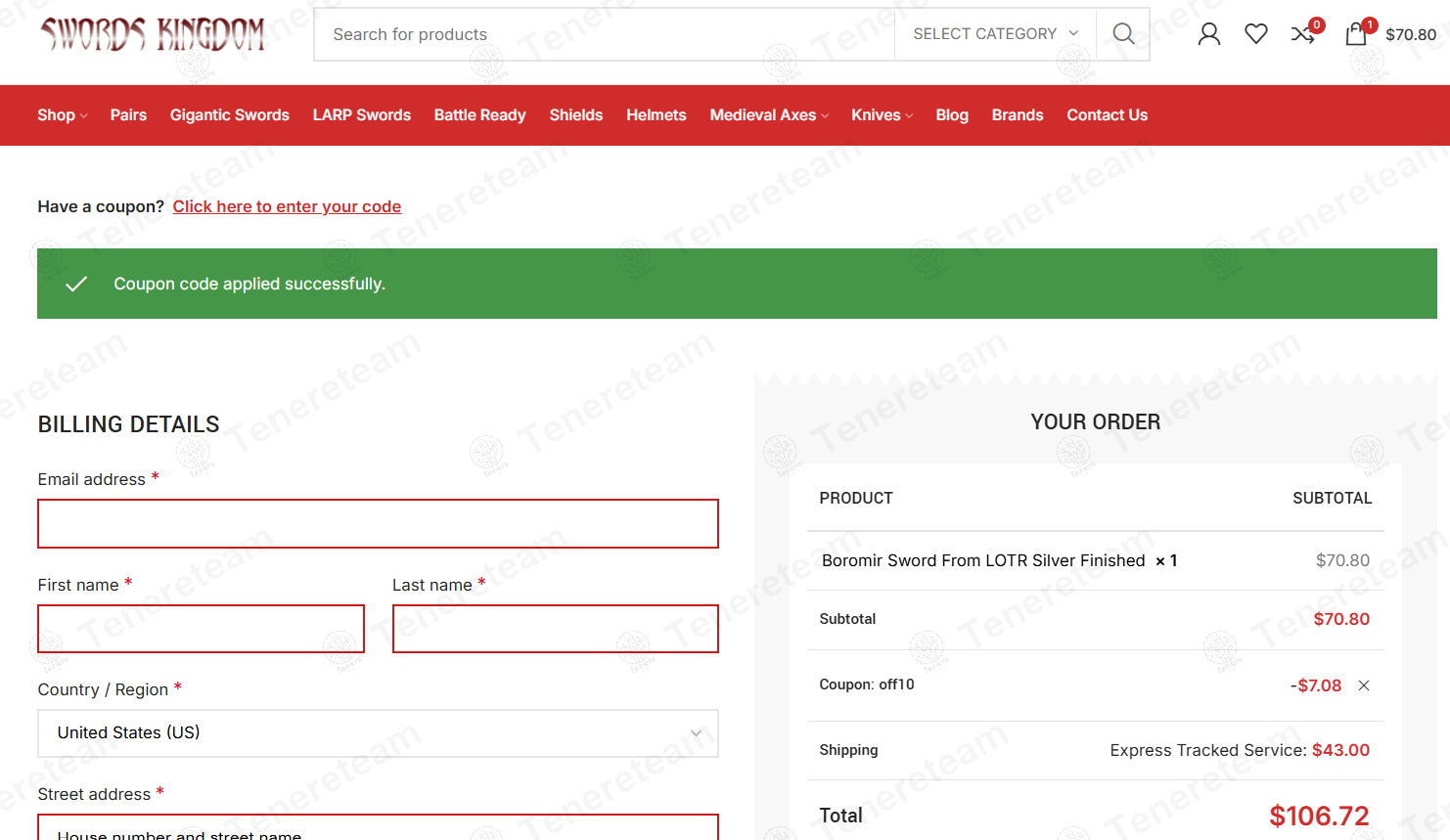
Task: Open the Country / Region dropdown
Action: click(378, 733)
